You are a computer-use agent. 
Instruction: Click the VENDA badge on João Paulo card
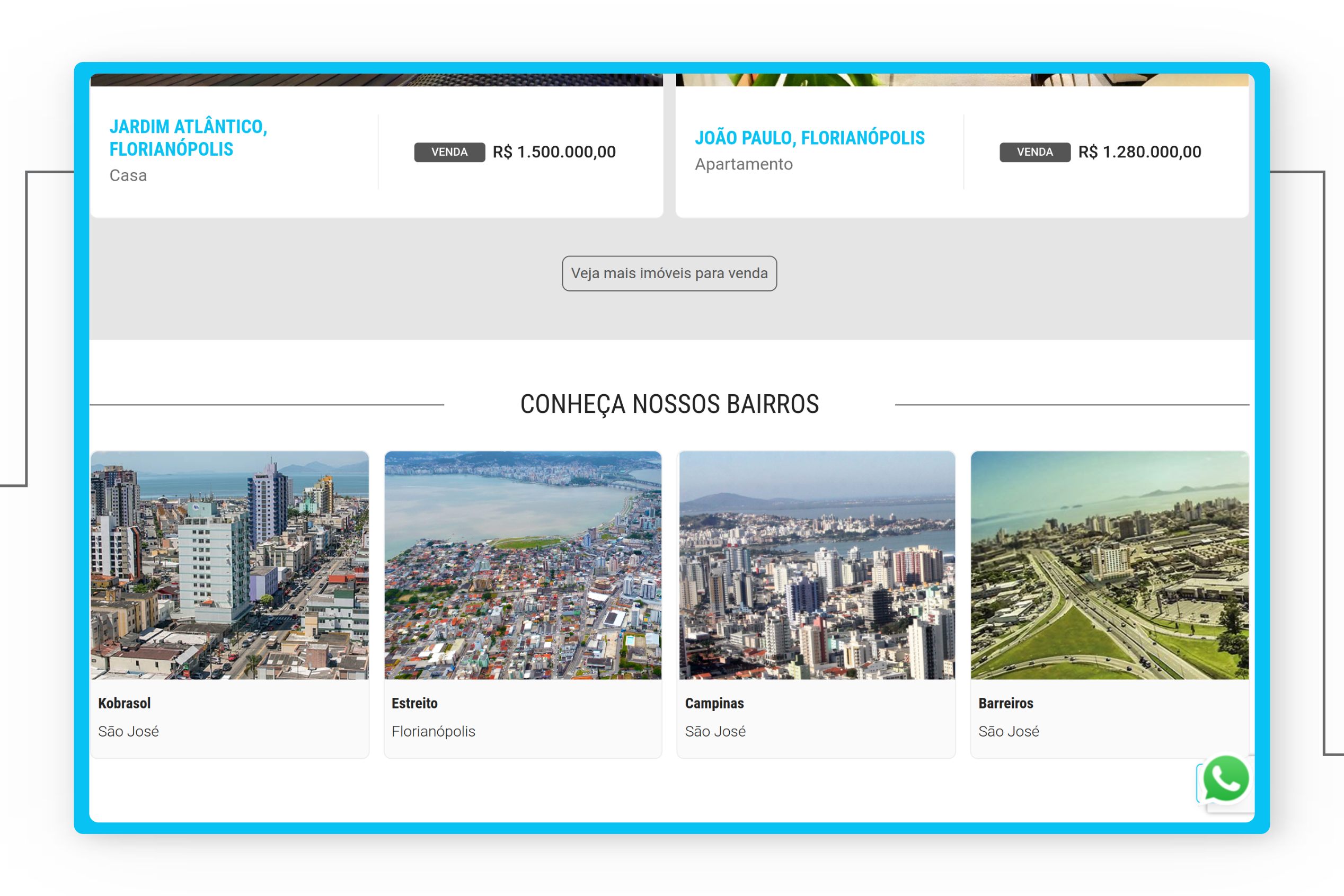pyautogui.click(x=1035, y=152)
